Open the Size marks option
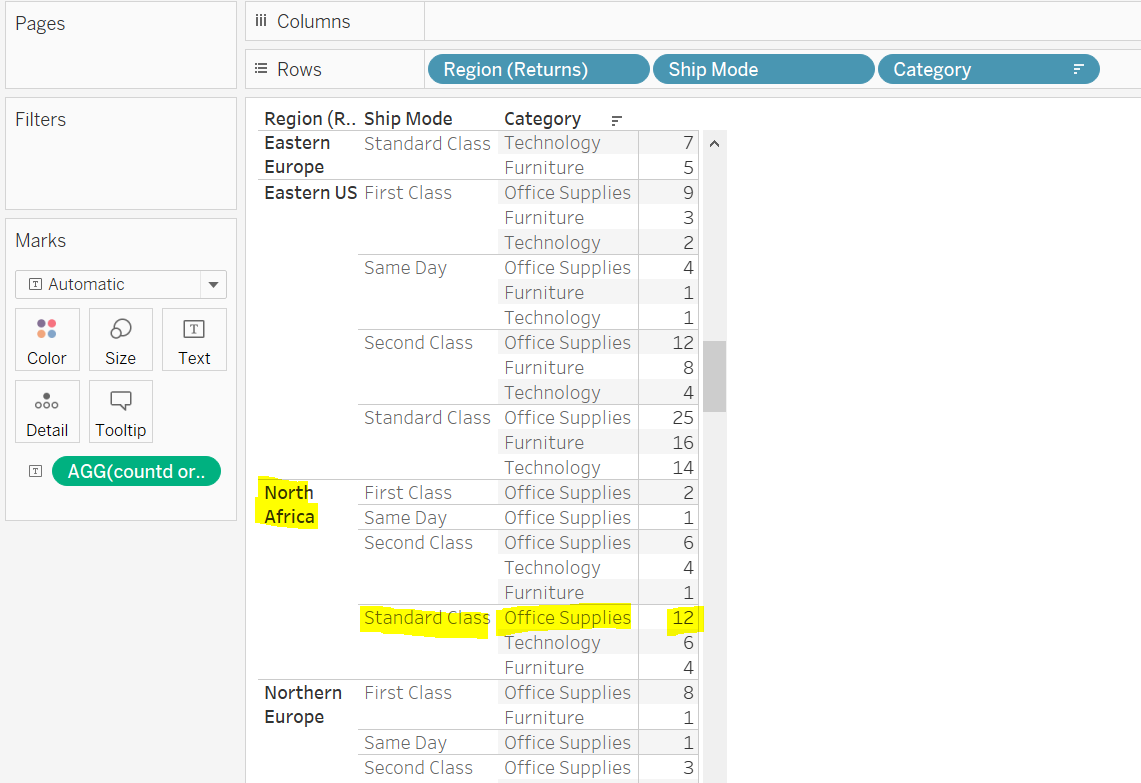This screenshot has height=783, width=1141. (x=120, y=339)
